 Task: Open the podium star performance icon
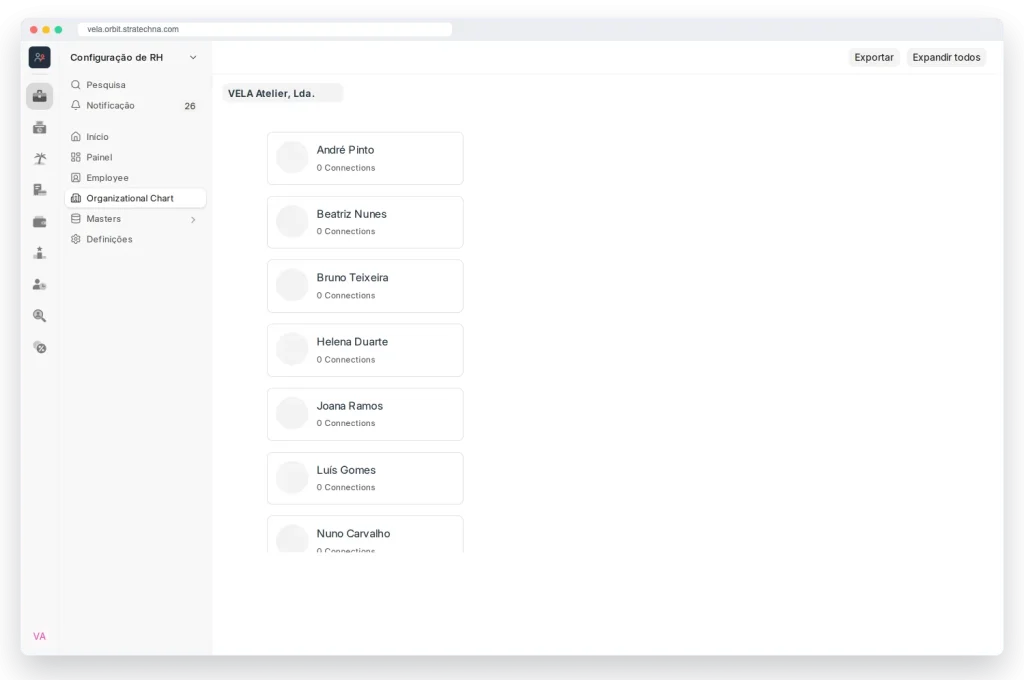tap(39, 253)
